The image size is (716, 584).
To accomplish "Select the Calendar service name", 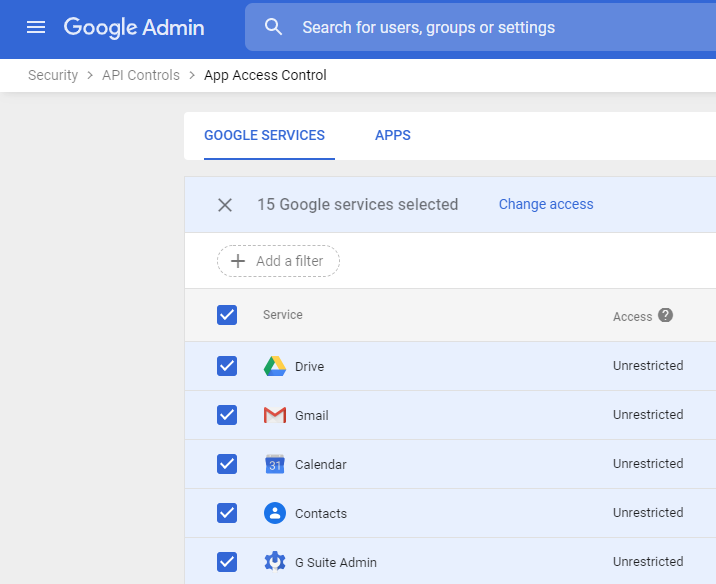I will coord(321,464).
